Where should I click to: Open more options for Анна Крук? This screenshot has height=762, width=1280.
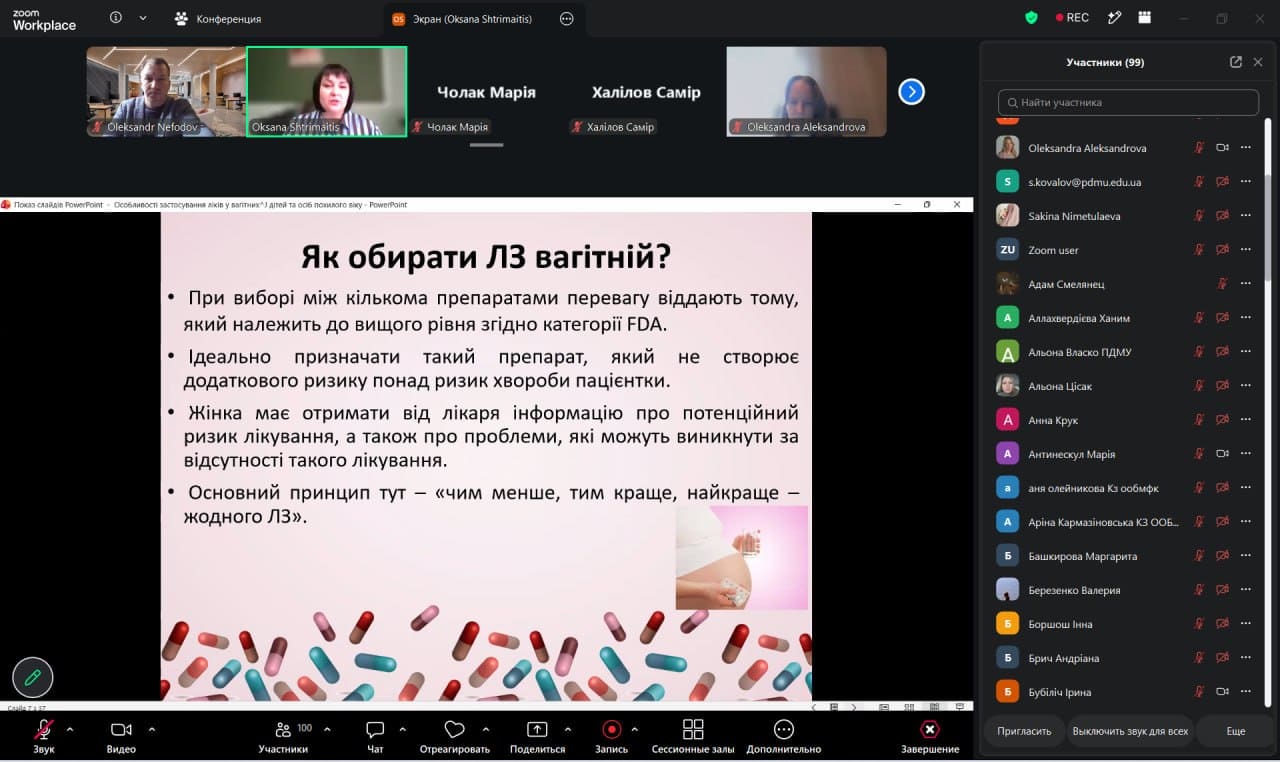click(1246, 420)
